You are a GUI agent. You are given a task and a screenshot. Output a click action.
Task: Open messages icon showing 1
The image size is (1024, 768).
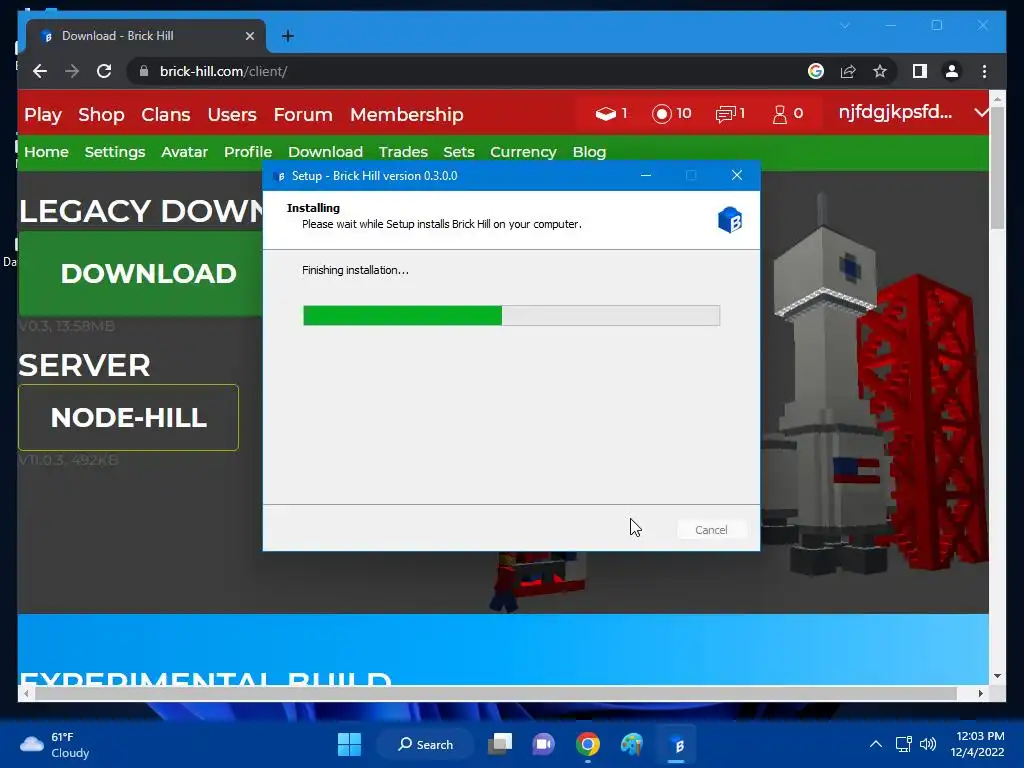click(725, 114)
